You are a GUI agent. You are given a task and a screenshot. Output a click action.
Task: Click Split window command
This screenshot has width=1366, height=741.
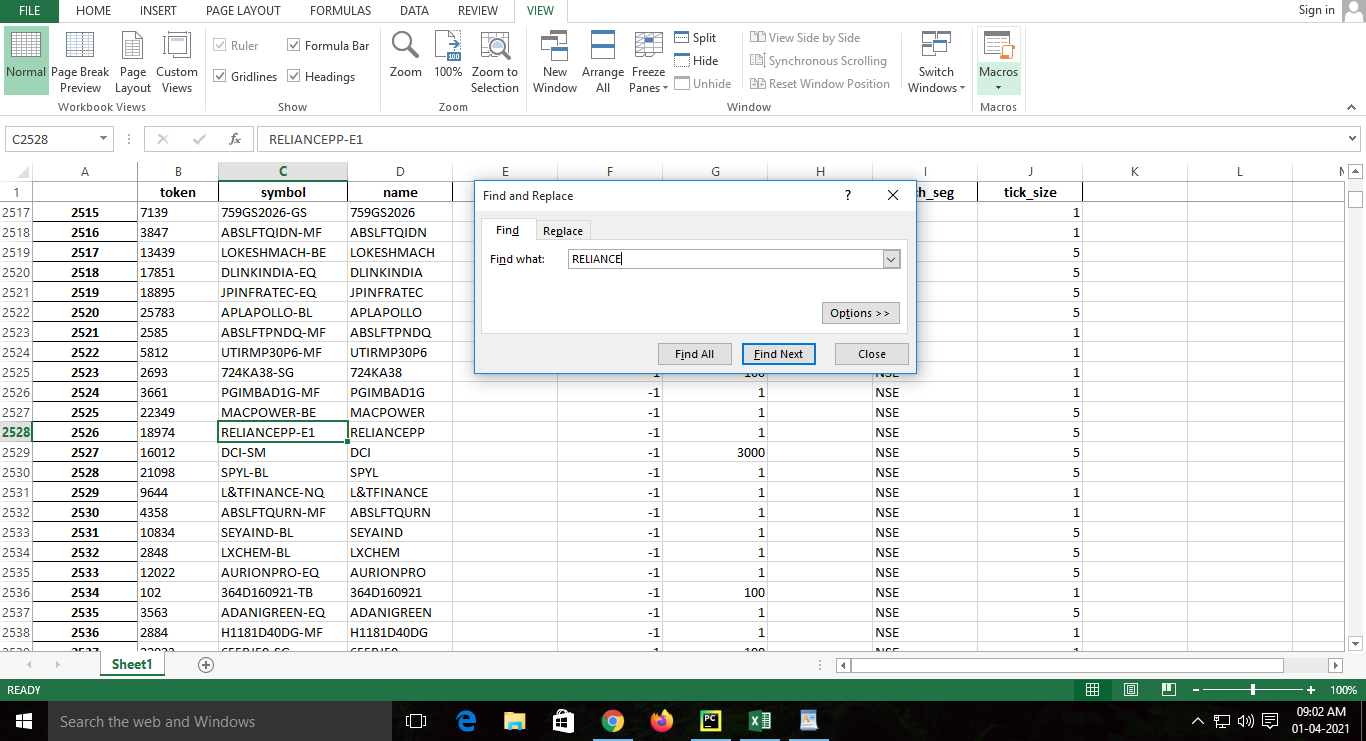696,38
